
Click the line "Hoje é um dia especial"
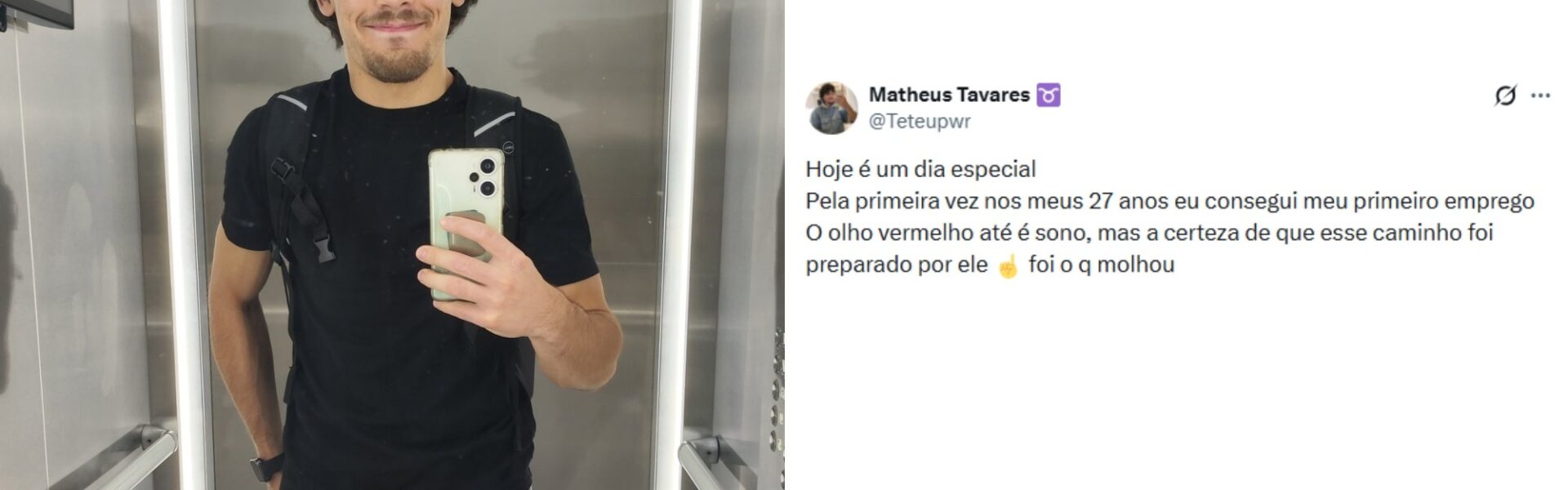[x=920, y=169]
